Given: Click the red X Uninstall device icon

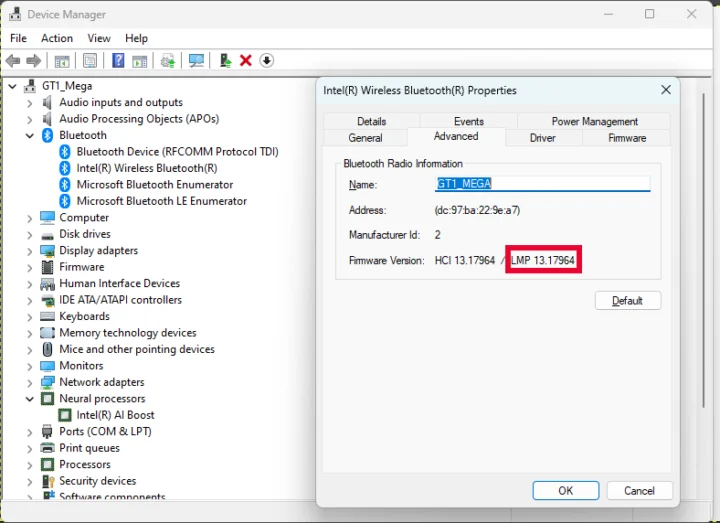Looking at the screenshot, I should click(x=246, y=61).
